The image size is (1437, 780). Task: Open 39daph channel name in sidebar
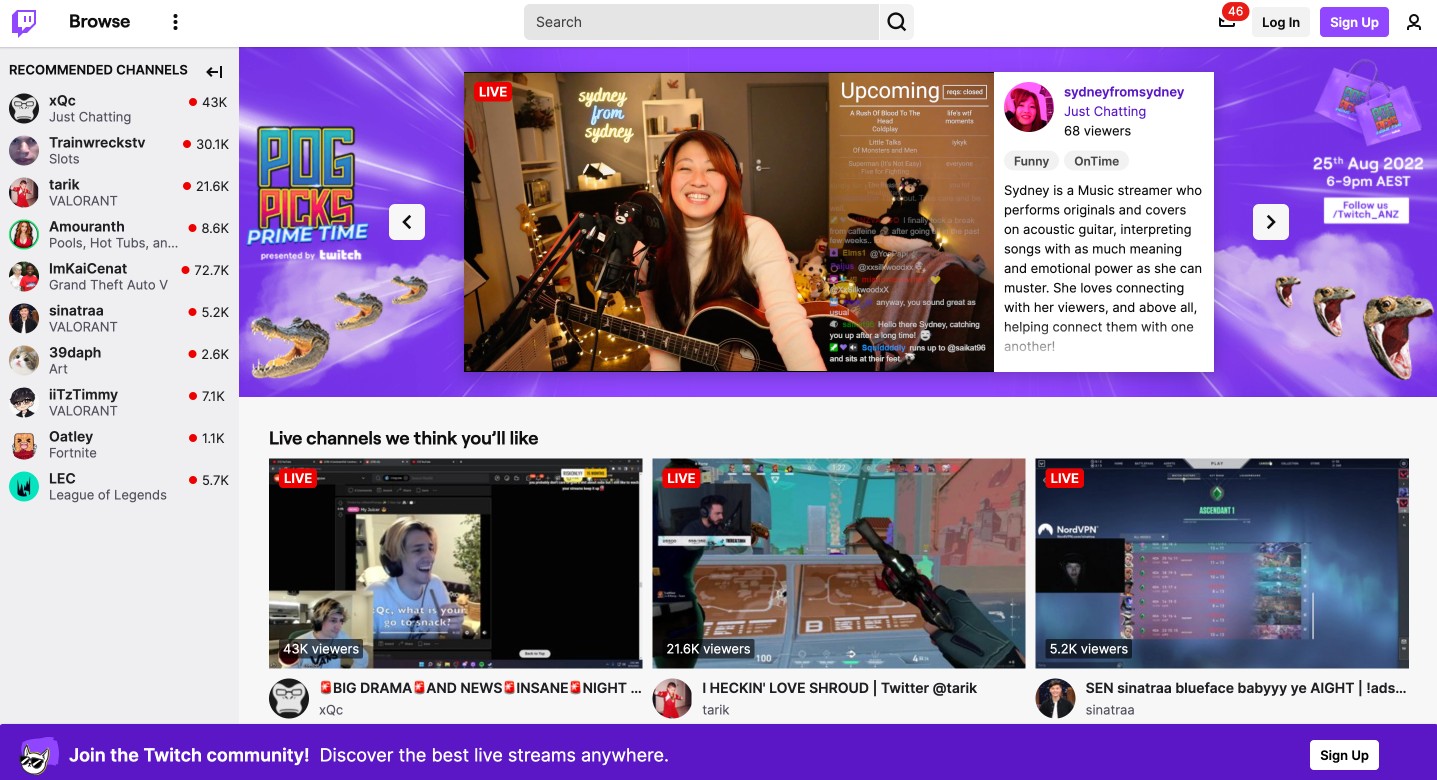75,353
